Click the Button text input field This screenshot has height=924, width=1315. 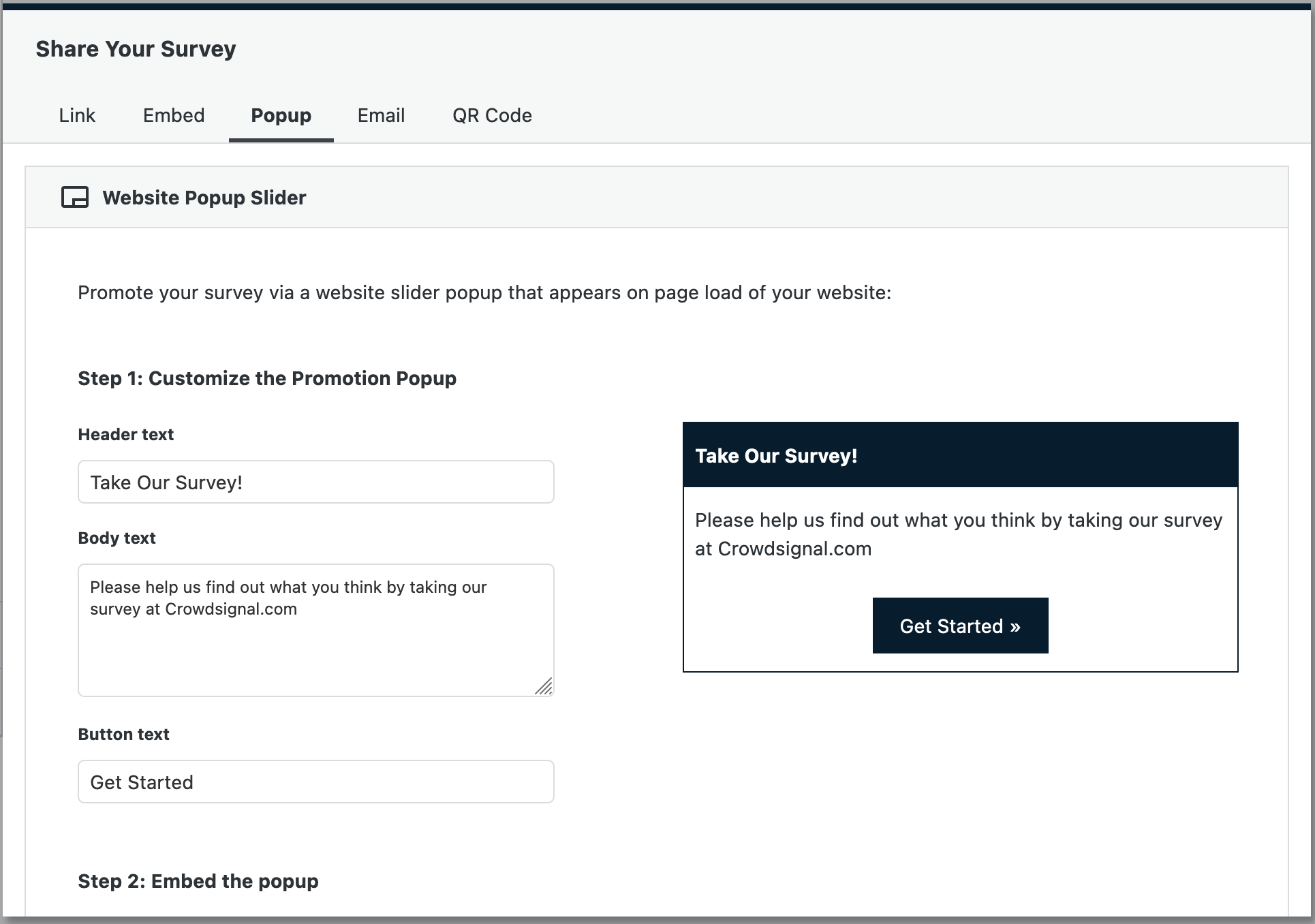[x=315, y=782]
